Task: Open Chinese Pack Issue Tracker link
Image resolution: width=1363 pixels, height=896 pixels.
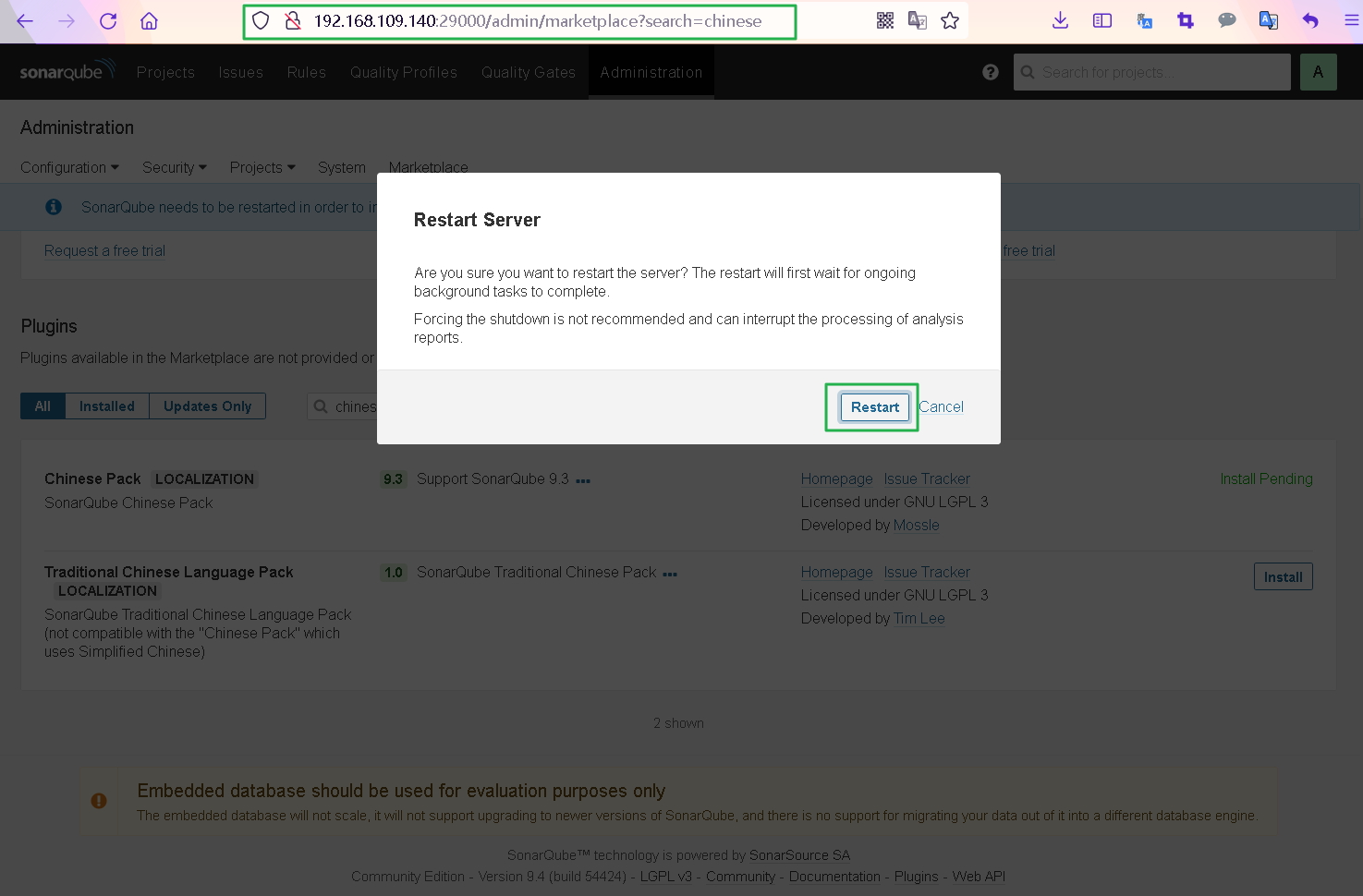Action: 927,478
